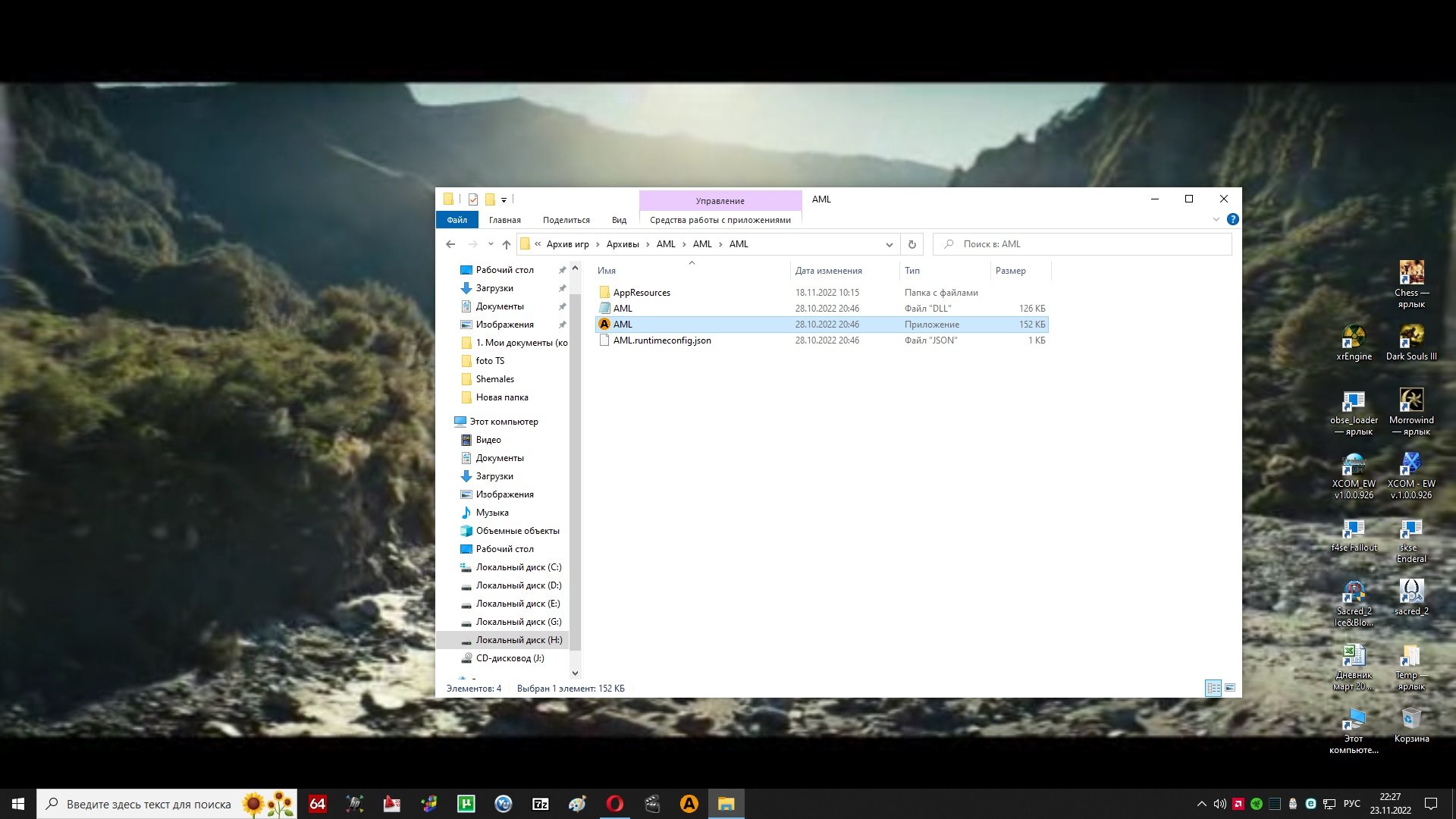Open Quick Access Toolbar customize dropdown

tap(504, 200)
